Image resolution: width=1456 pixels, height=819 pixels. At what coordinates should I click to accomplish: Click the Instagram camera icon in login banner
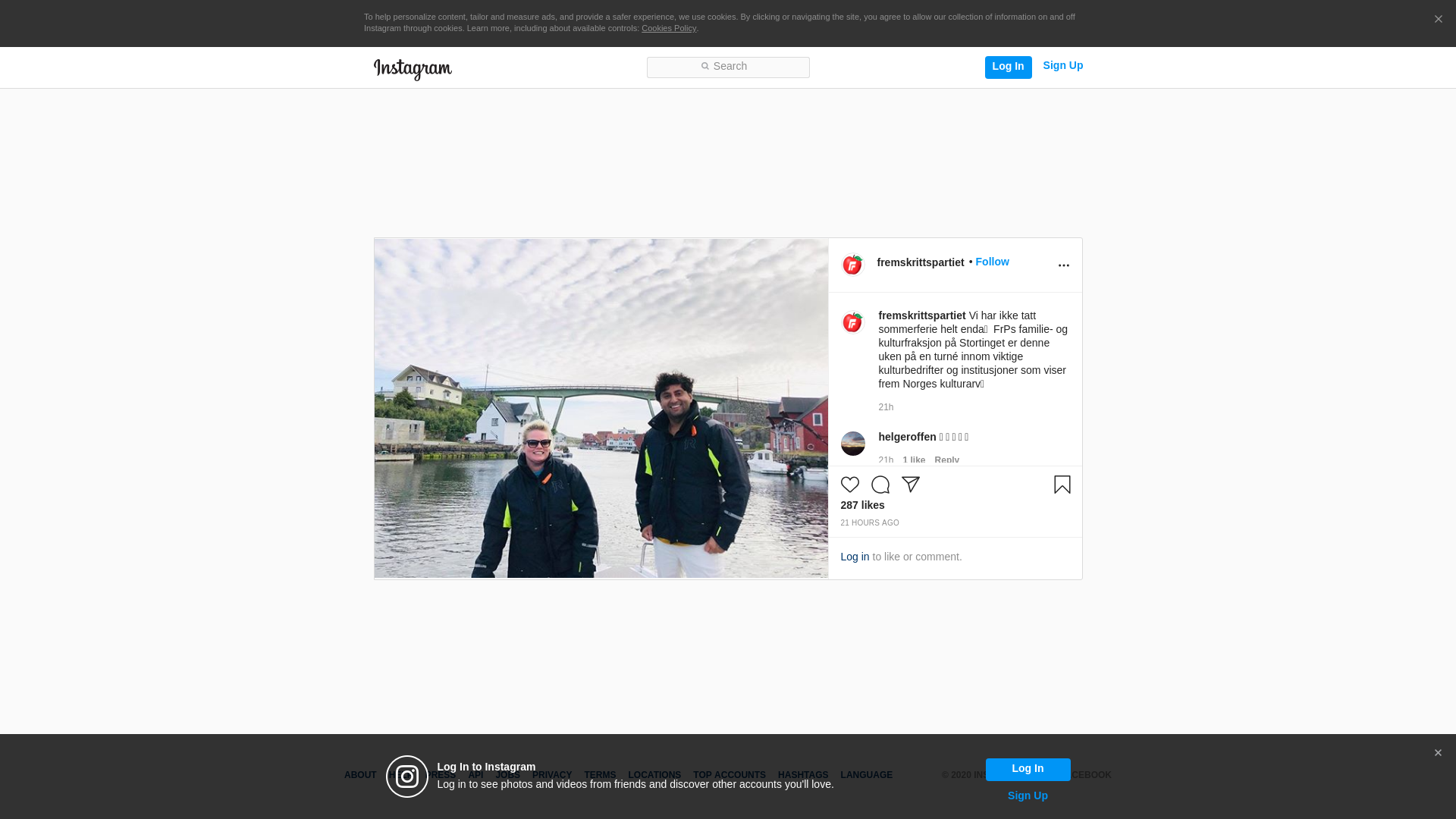[407, 777]
